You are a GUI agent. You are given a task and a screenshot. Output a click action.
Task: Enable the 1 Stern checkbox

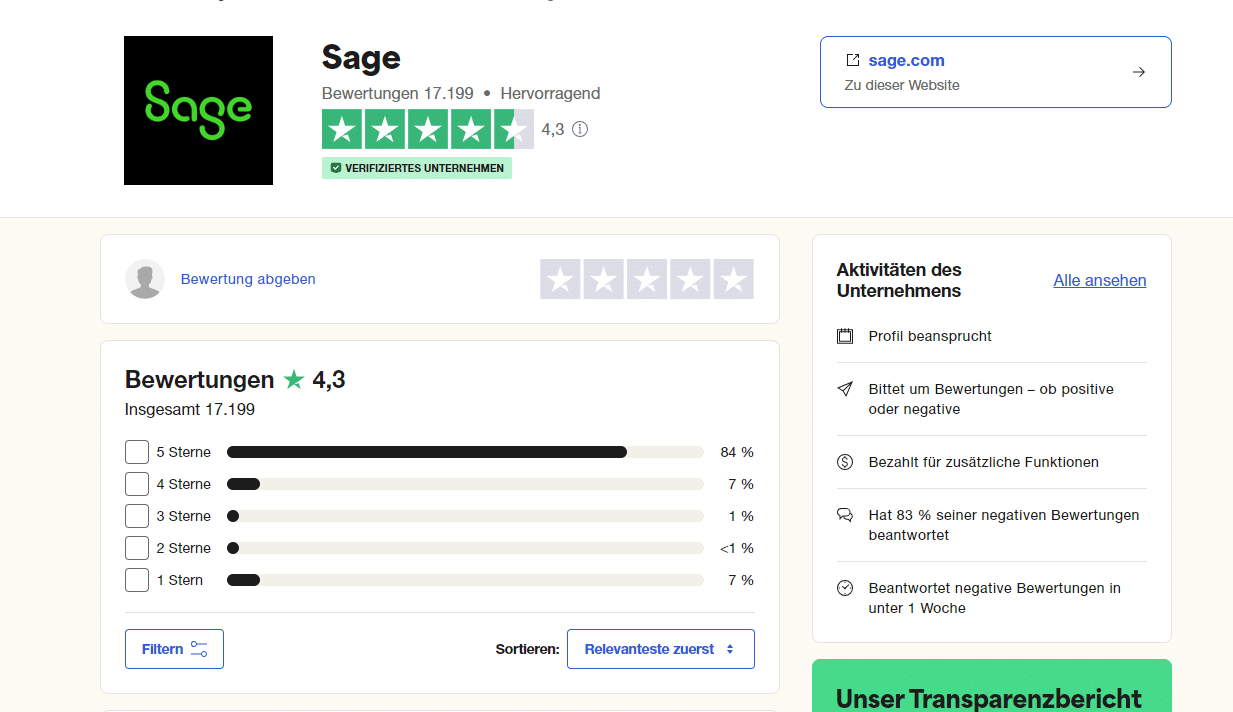pos(137,580)
